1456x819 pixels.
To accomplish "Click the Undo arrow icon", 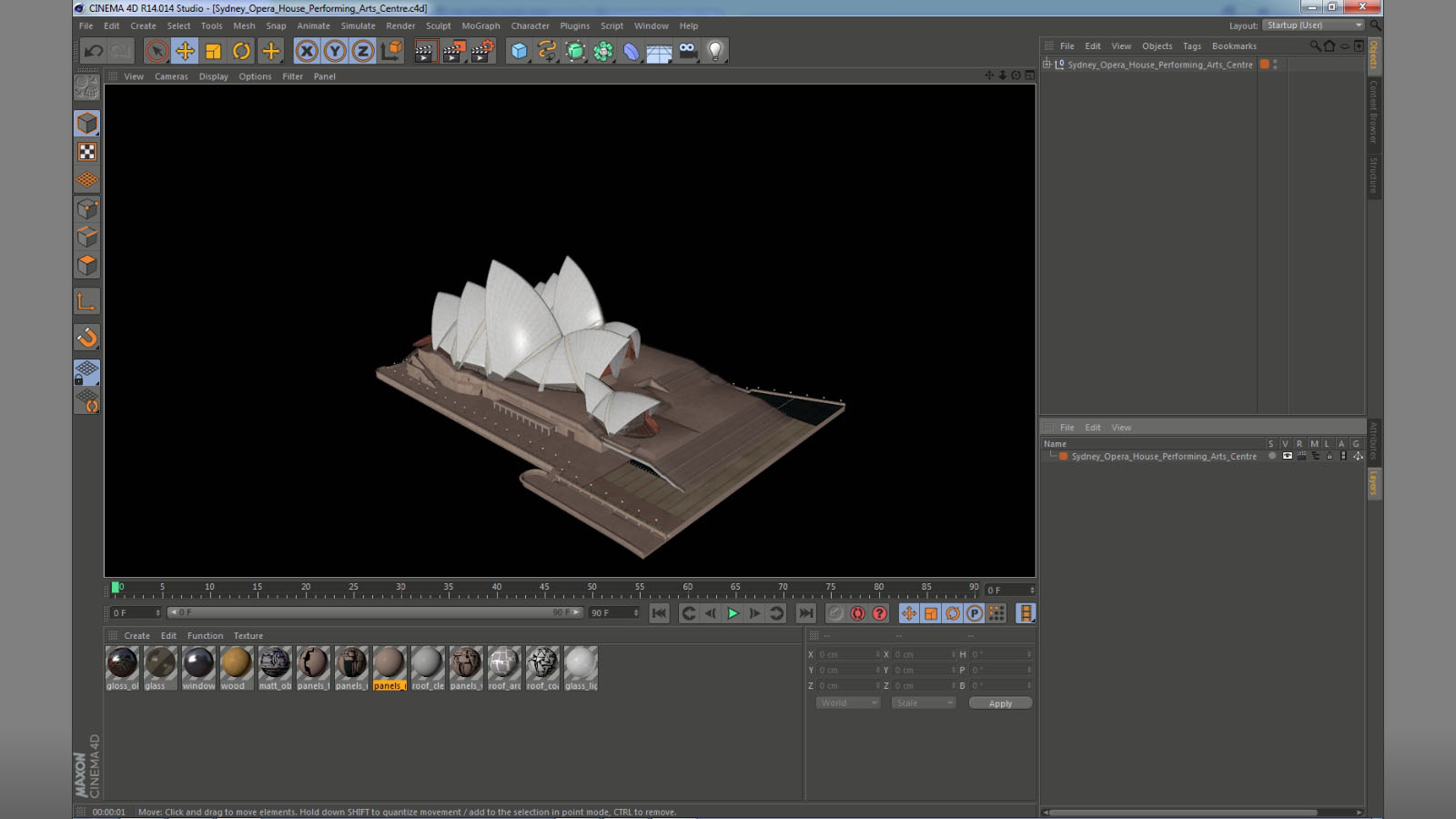I will click(93, 51).
